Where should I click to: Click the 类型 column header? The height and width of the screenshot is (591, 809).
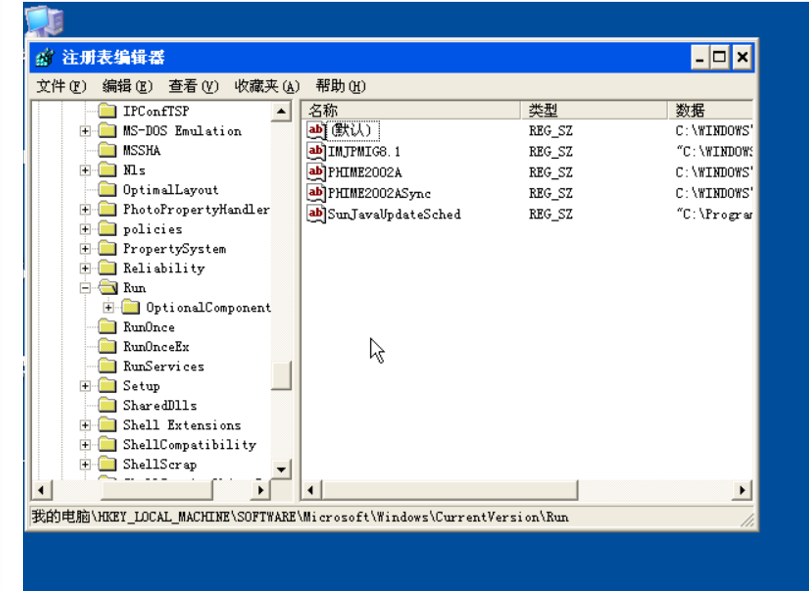point(594,110)
